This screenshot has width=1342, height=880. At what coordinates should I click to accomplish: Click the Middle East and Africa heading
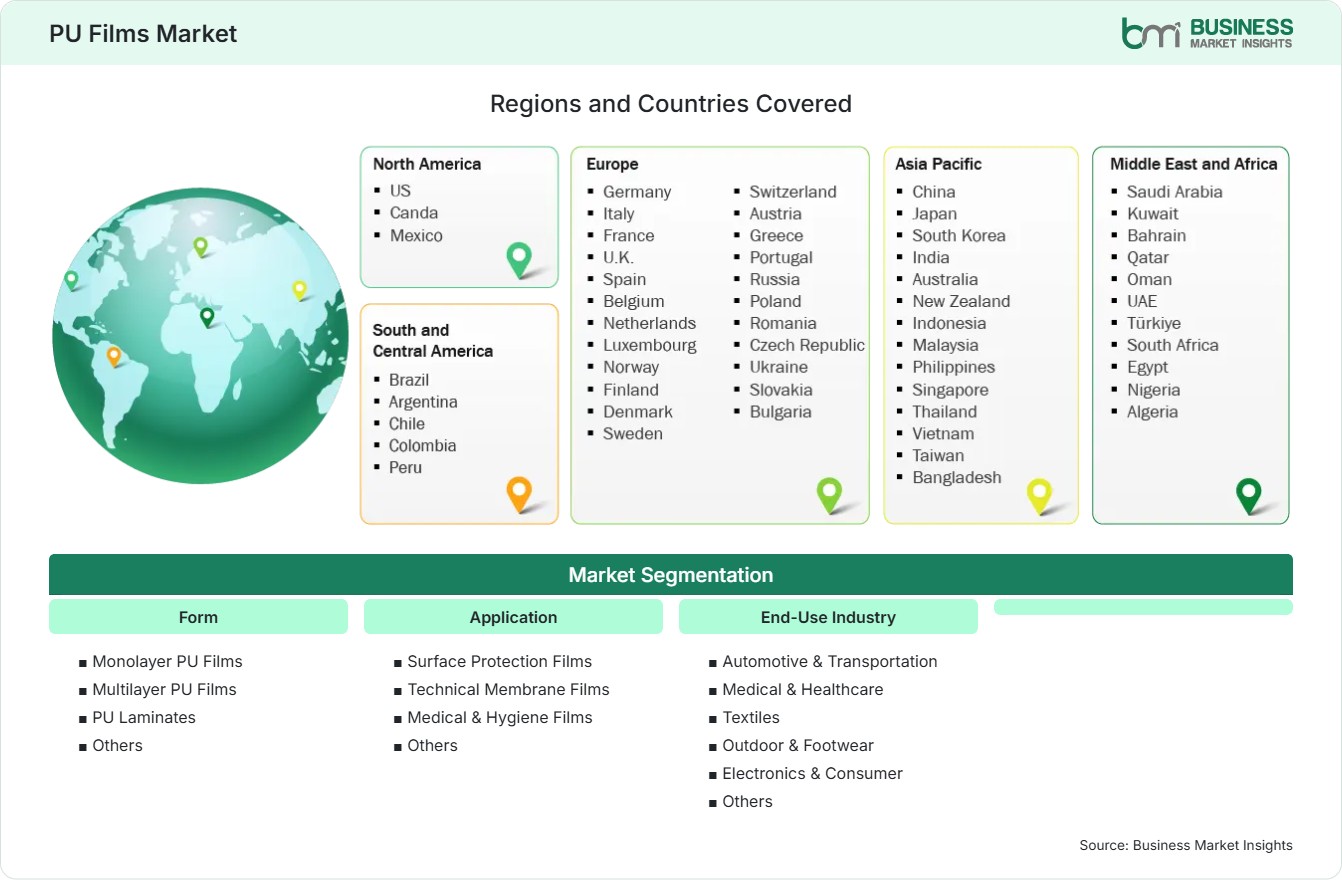pos(1194,164)
